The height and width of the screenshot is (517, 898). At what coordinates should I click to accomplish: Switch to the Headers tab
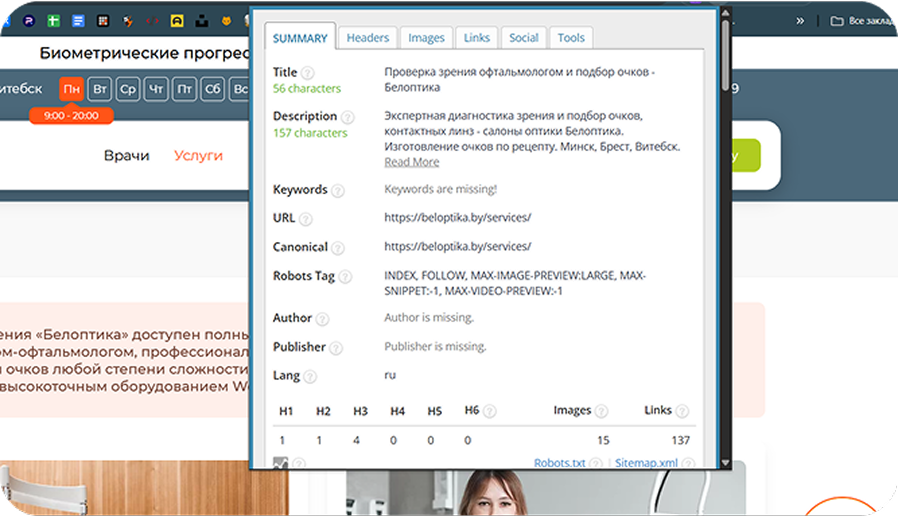(367, 38)
